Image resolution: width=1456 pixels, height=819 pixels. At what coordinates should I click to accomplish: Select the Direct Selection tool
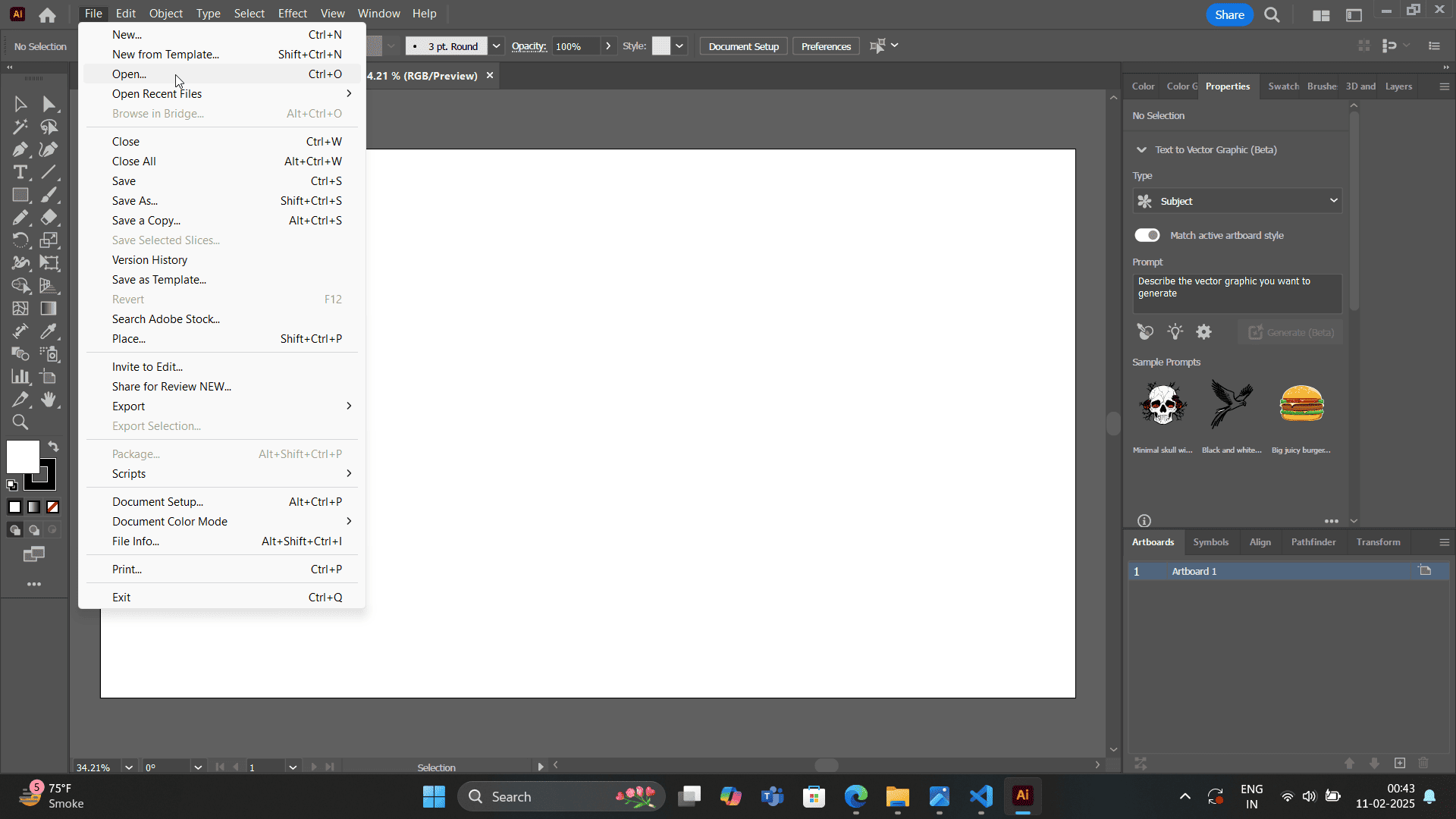tap(49, 104)
